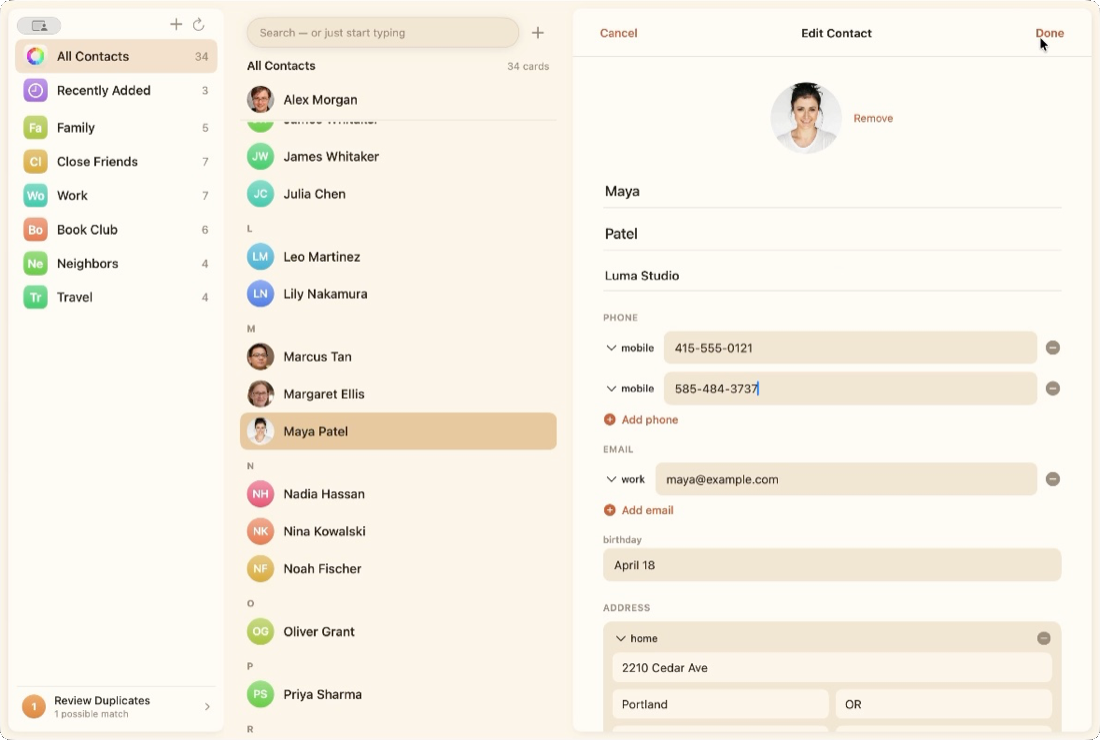
Task: Edit the birthday field April 18
Action: (x=832, y=565)
